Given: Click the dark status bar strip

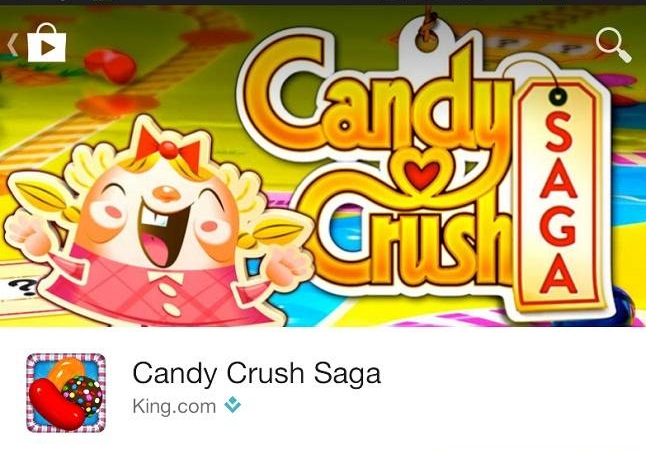Looking at the screenshot, I should click(x=323, y=2).
